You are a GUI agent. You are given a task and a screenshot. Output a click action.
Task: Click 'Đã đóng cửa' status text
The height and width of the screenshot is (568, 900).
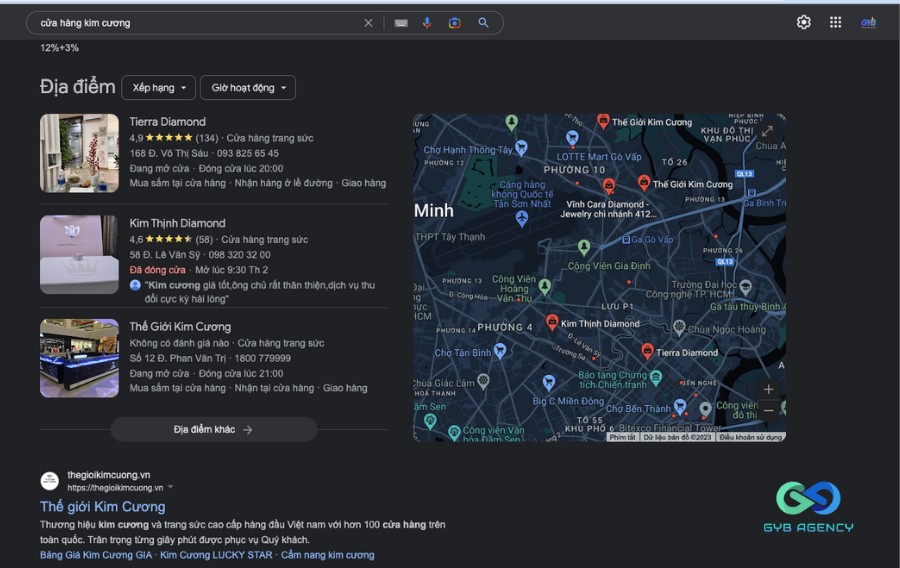point(157,270)
